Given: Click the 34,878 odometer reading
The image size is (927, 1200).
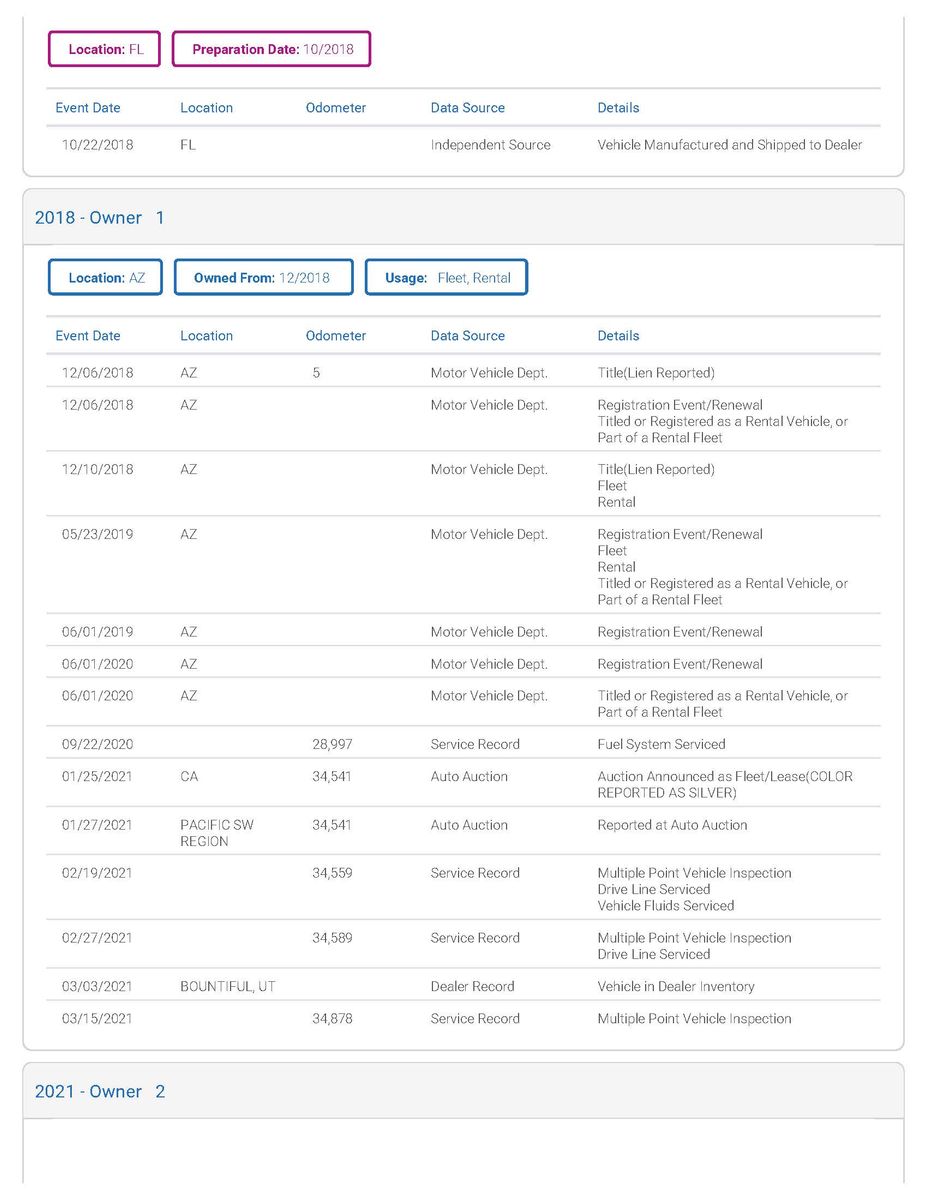Looking at the screenshot, I should tap(332, 1018).
